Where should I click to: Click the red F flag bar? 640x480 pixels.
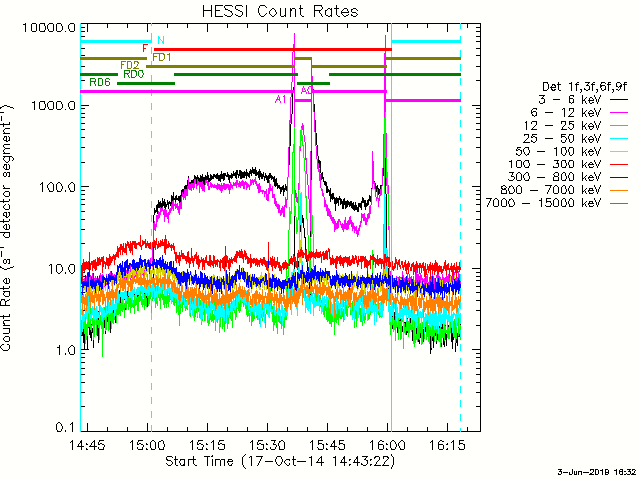[273, 49]
